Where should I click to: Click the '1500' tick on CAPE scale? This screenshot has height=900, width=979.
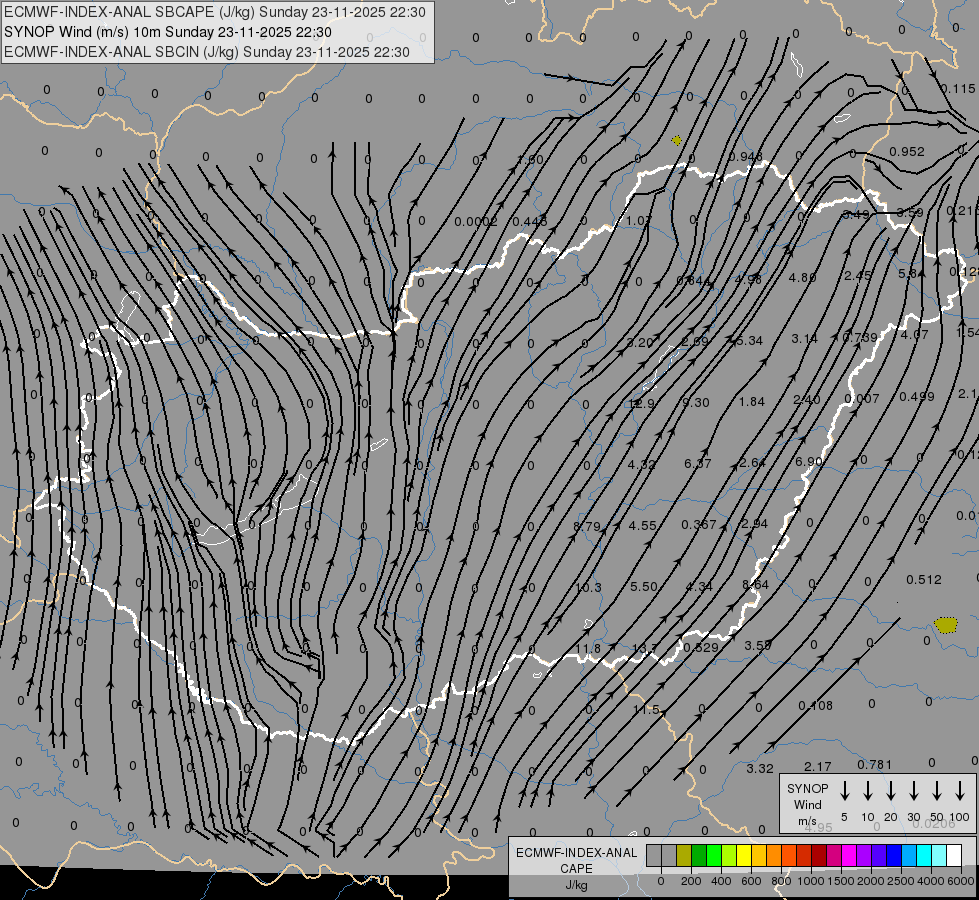pos(841,881)
